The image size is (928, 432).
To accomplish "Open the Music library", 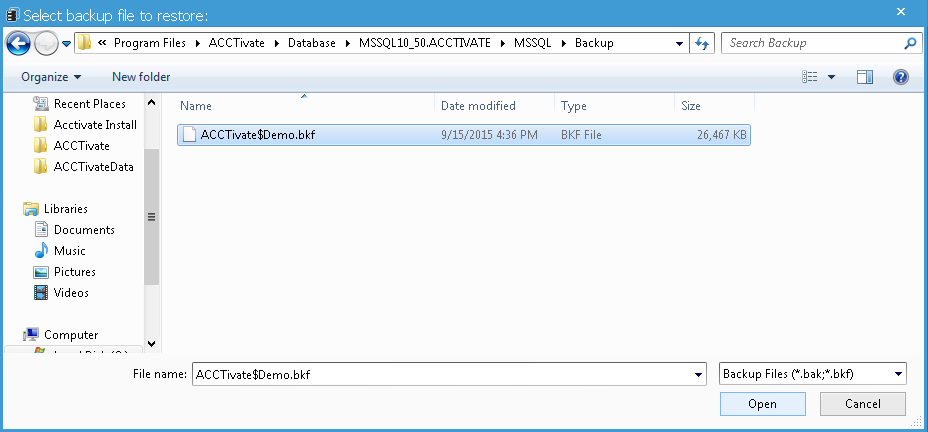I will click(x=69, y=251).
